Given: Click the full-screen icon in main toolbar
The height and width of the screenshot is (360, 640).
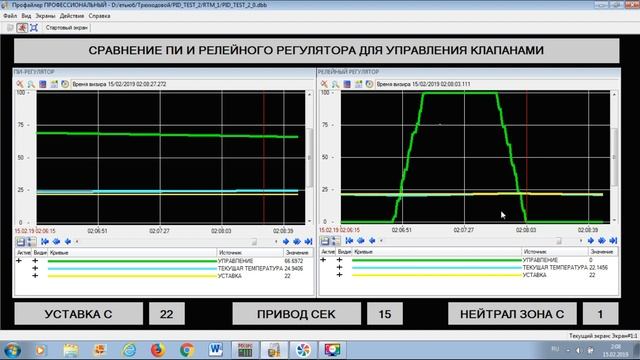Looking at the screenshot, I should tap(34, 28).
